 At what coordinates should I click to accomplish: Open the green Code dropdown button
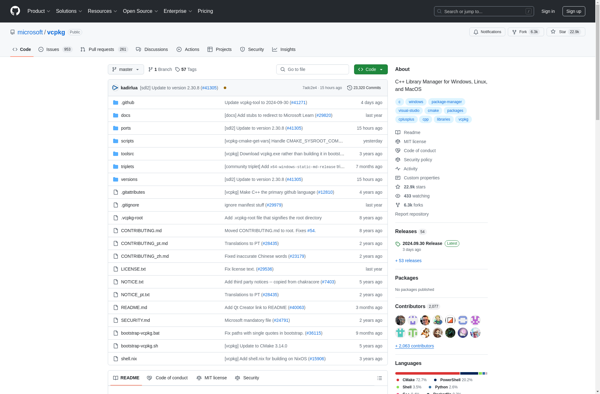[x=370, y=69]
